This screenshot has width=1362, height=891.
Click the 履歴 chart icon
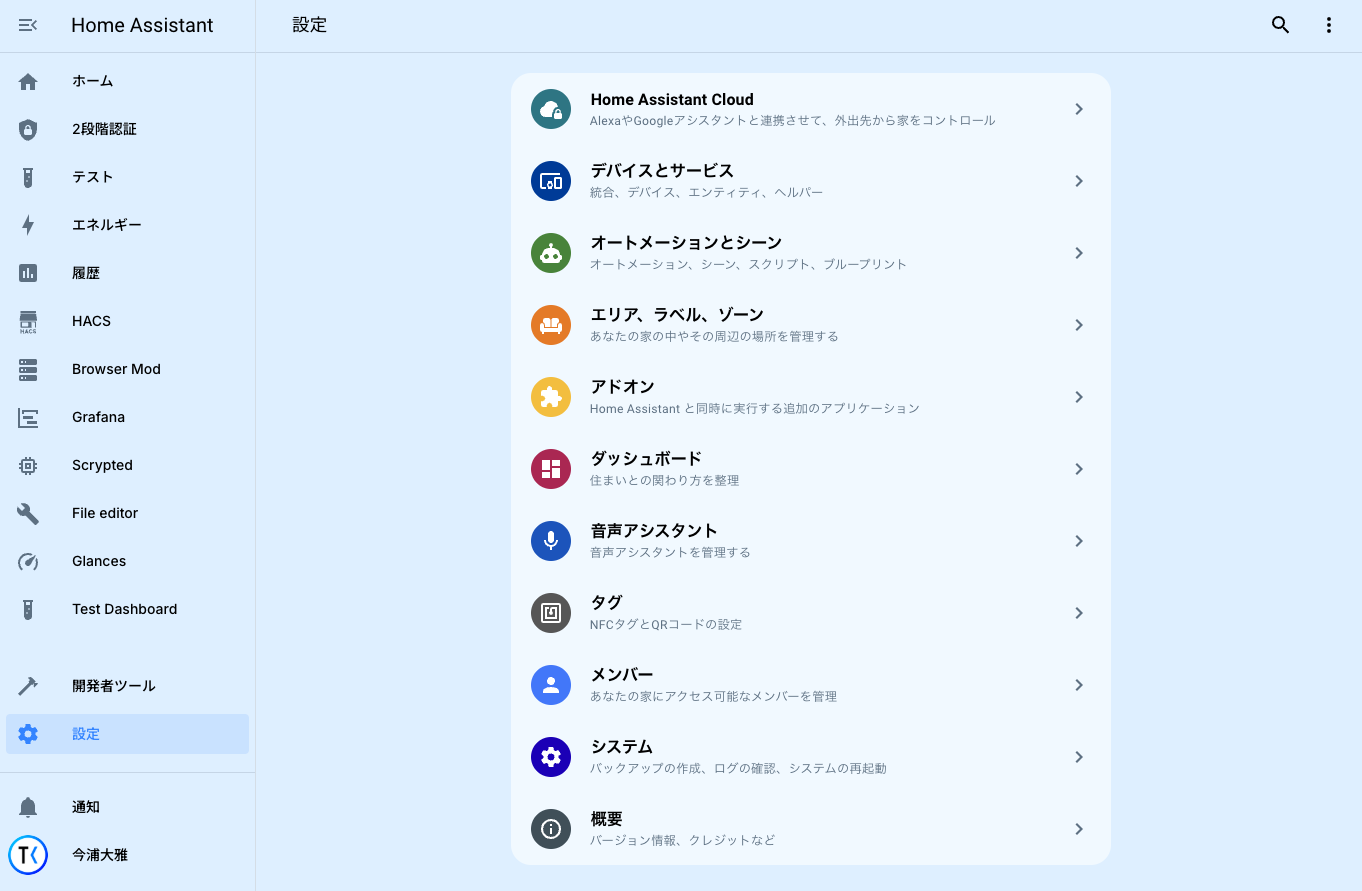[x=28, y=273]
